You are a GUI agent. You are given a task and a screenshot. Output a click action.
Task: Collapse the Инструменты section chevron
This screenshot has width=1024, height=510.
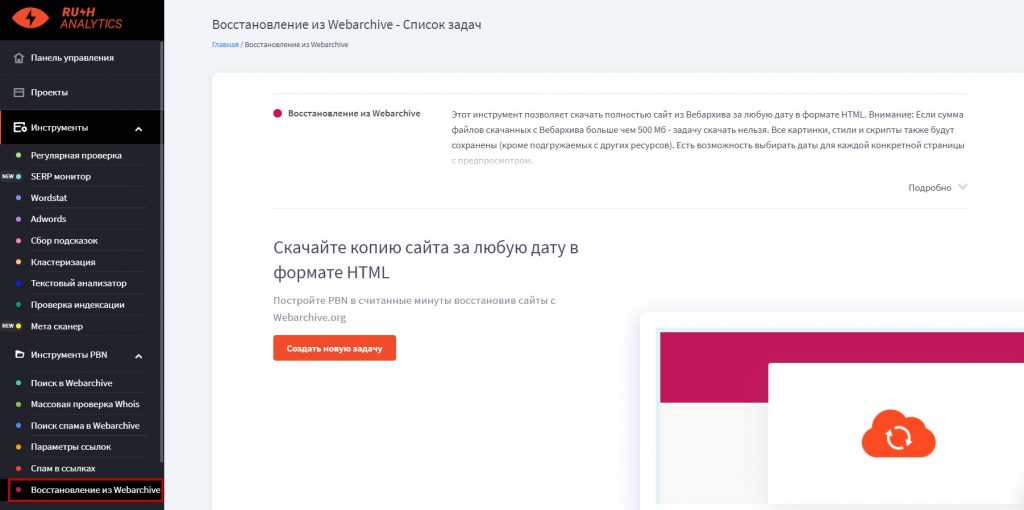138,129
